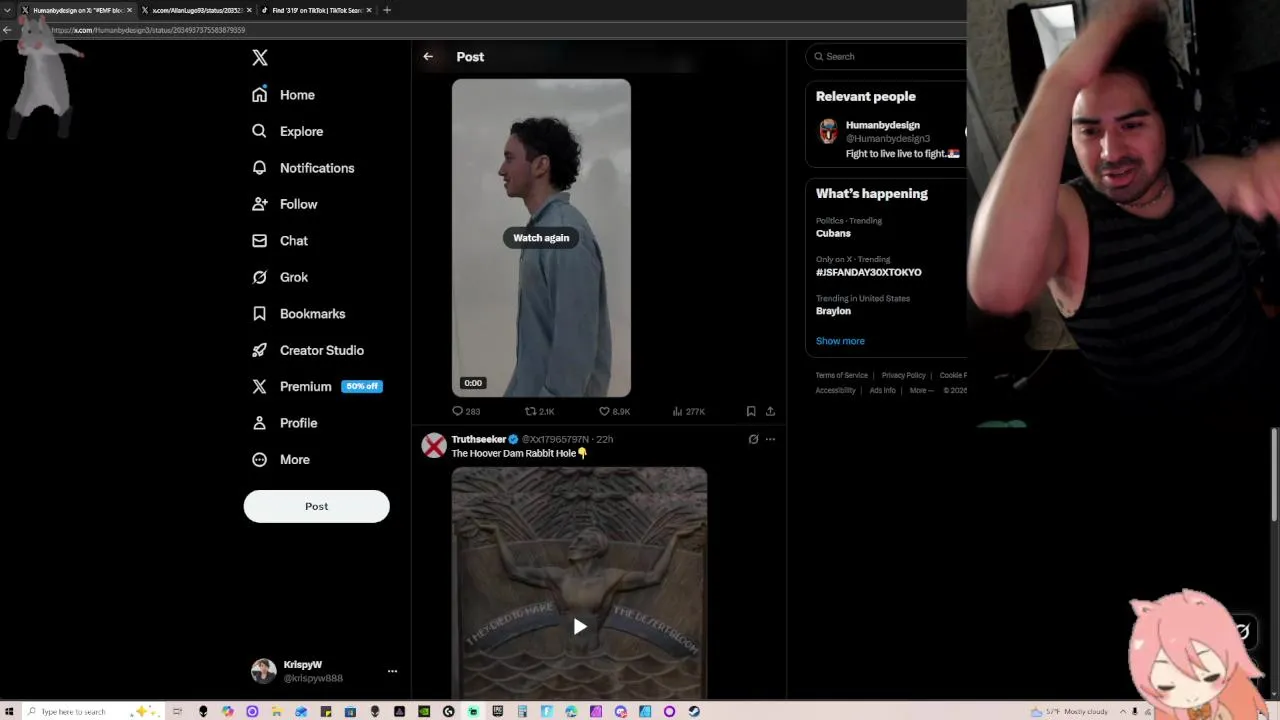Open the browser tab search dropdown
Viewport: 1280px width, 720px height.
[8, 10]
